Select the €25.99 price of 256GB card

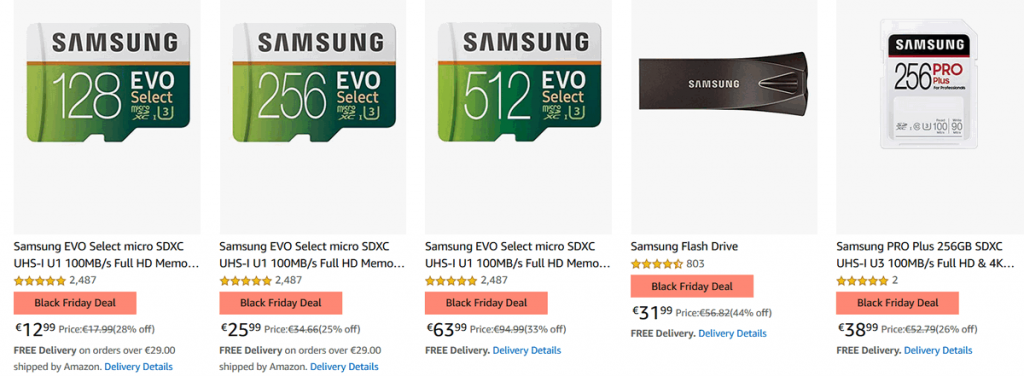tap(240, 329)
